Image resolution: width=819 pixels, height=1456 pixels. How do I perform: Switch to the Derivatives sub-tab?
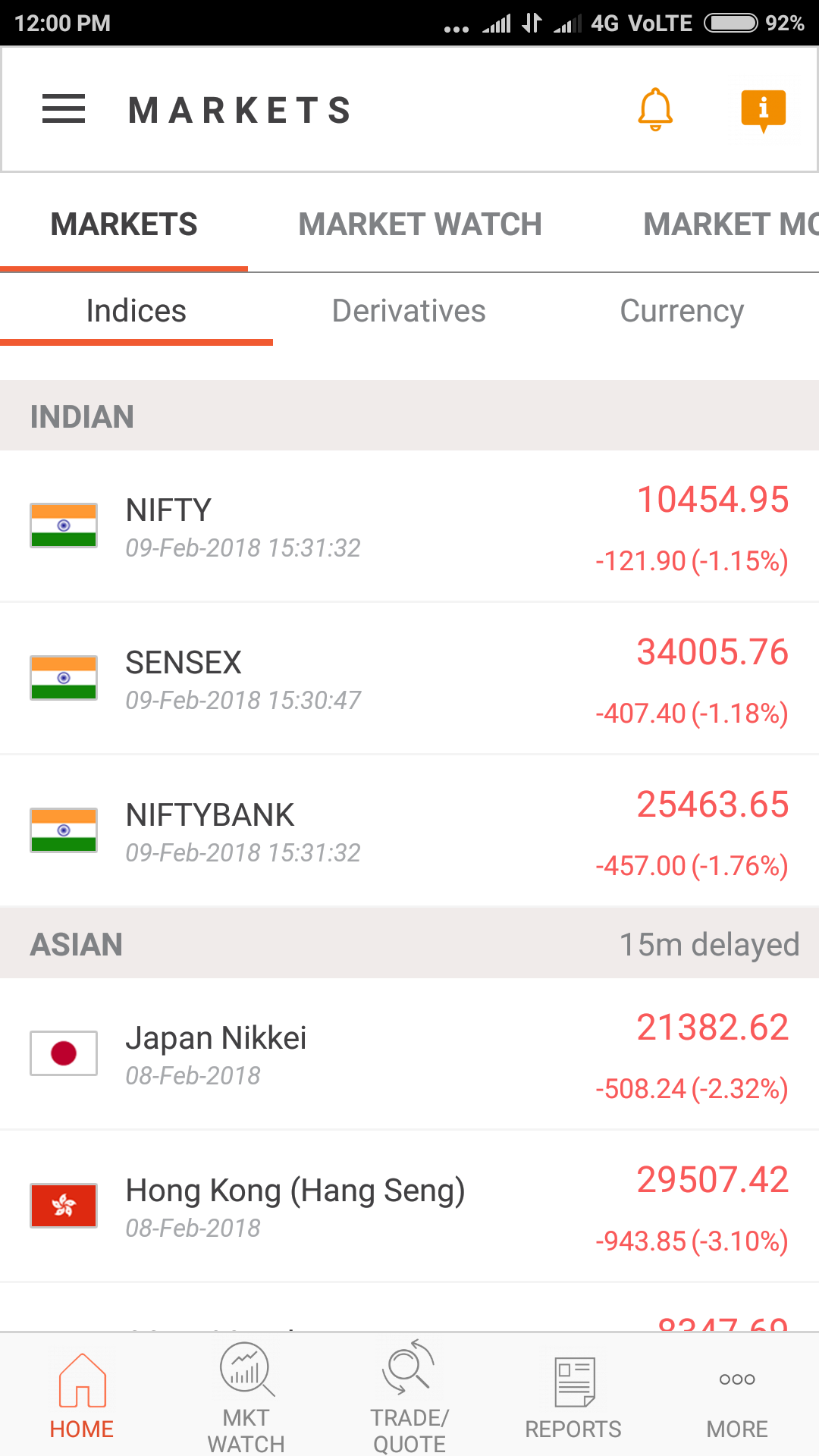[x=409, y=311]
